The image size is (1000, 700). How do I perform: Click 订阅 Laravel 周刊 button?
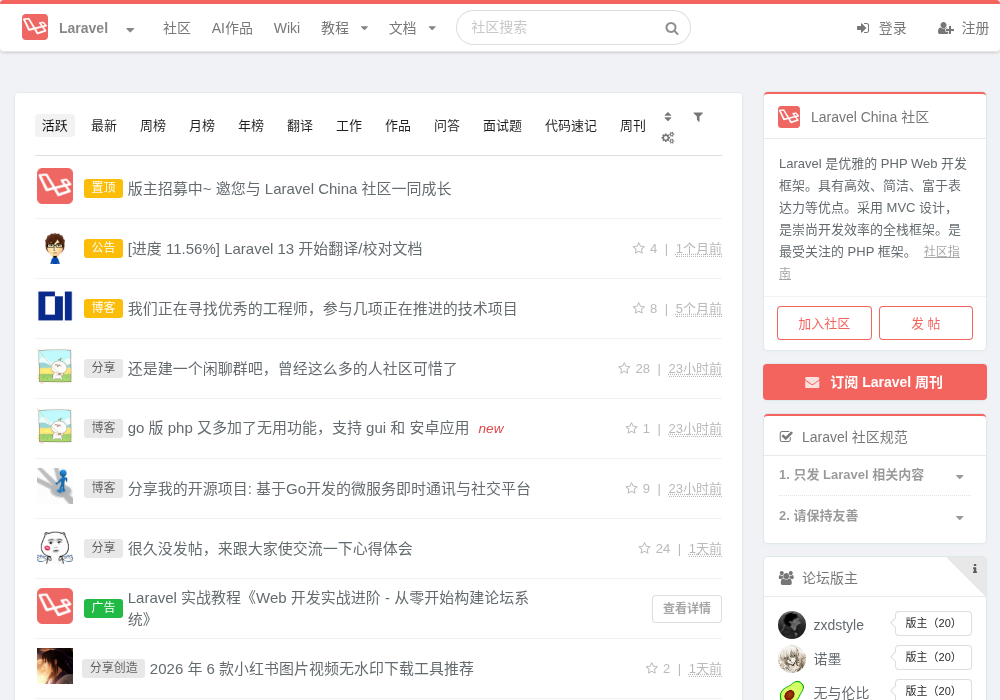pos(874,382)
